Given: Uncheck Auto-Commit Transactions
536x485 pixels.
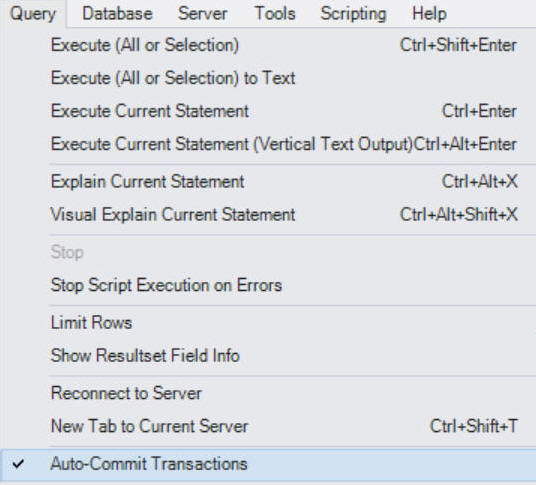Looking at the screenshot, I should pyautogui.click(x=269, y=464).
